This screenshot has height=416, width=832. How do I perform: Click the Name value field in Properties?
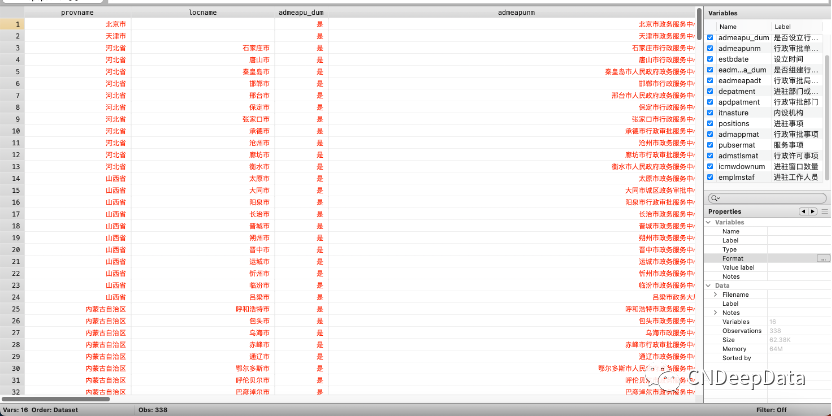[799, 231]
